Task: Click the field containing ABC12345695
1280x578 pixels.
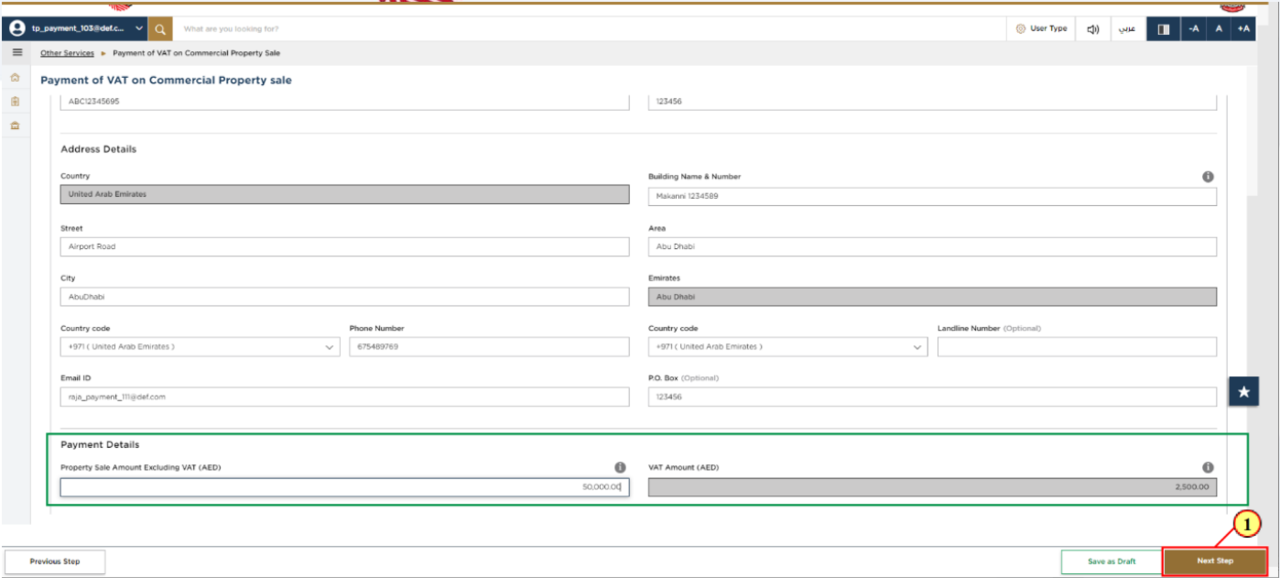Action: tap(345, 102)
